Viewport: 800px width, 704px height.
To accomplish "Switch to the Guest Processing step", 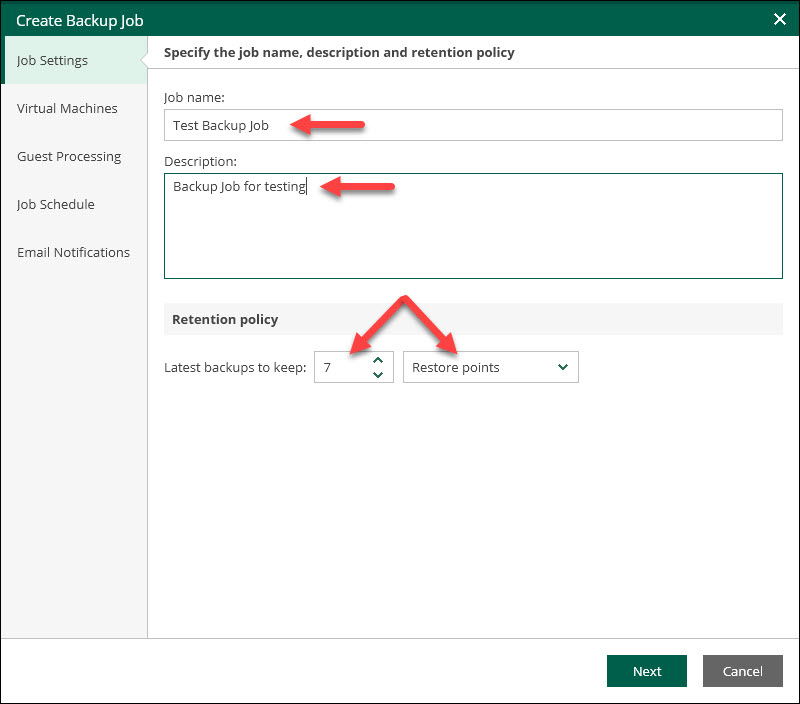I will [x=74, y=156].
